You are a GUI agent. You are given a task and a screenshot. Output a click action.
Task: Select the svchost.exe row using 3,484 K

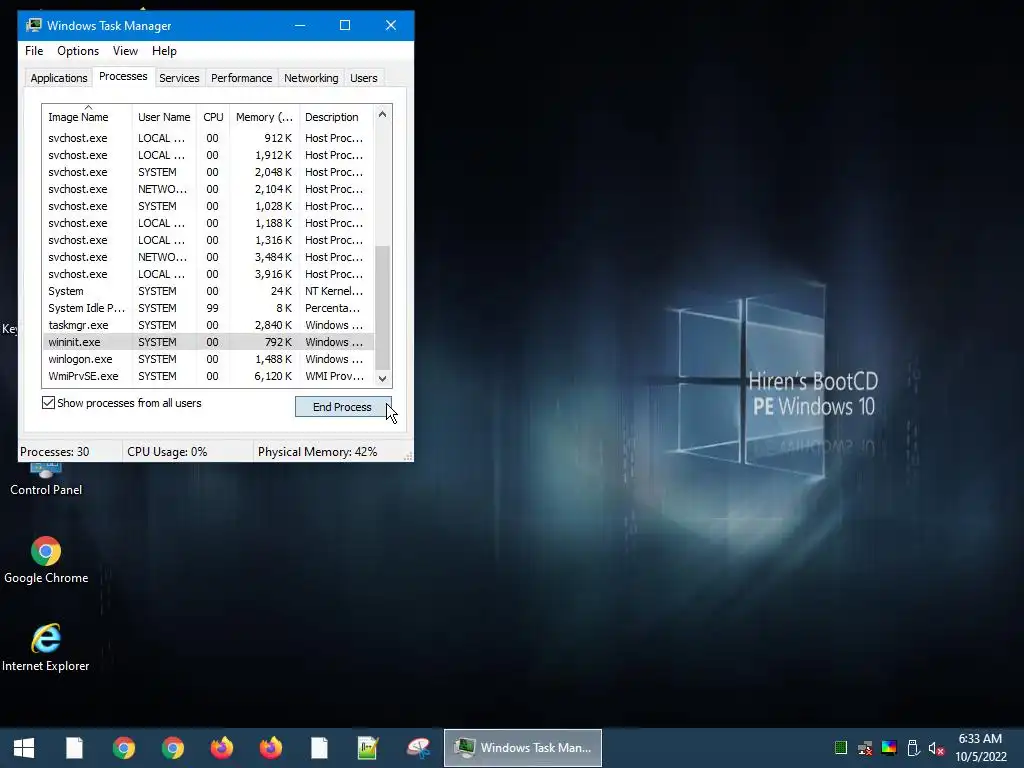point(208,257)
